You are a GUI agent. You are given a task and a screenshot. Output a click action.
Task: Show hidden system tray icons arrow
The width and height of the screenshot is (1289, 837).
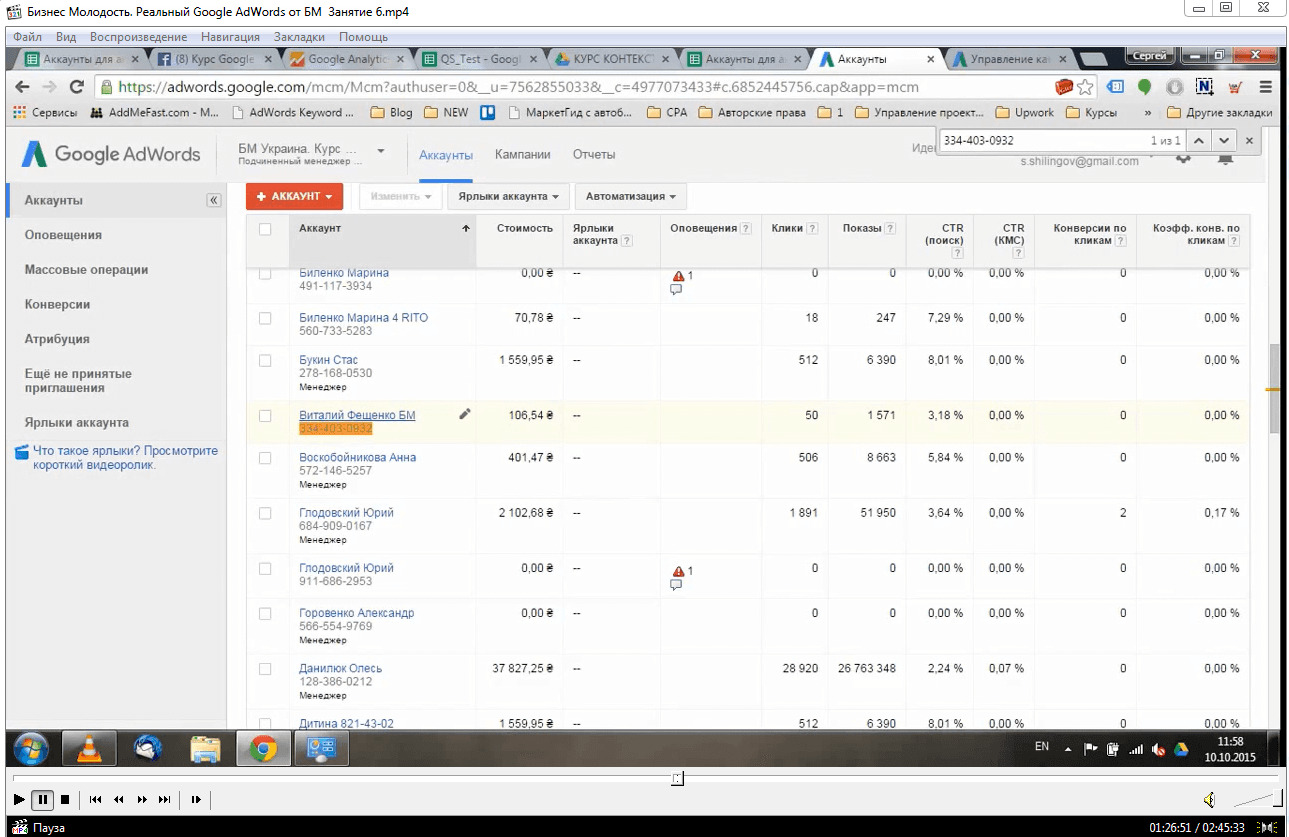coord(1068,749)
